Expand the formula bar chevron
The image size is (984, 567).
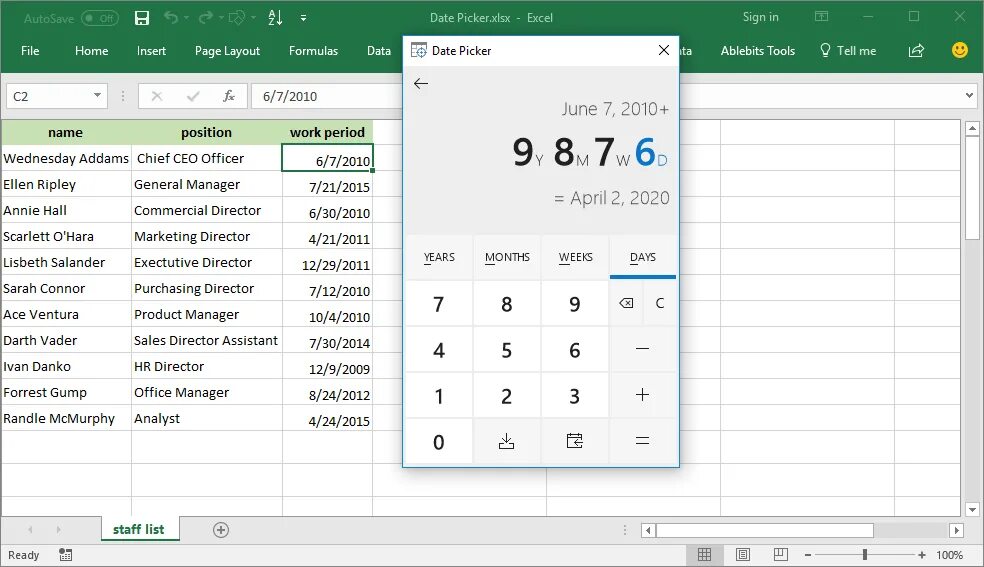point(970,95)
